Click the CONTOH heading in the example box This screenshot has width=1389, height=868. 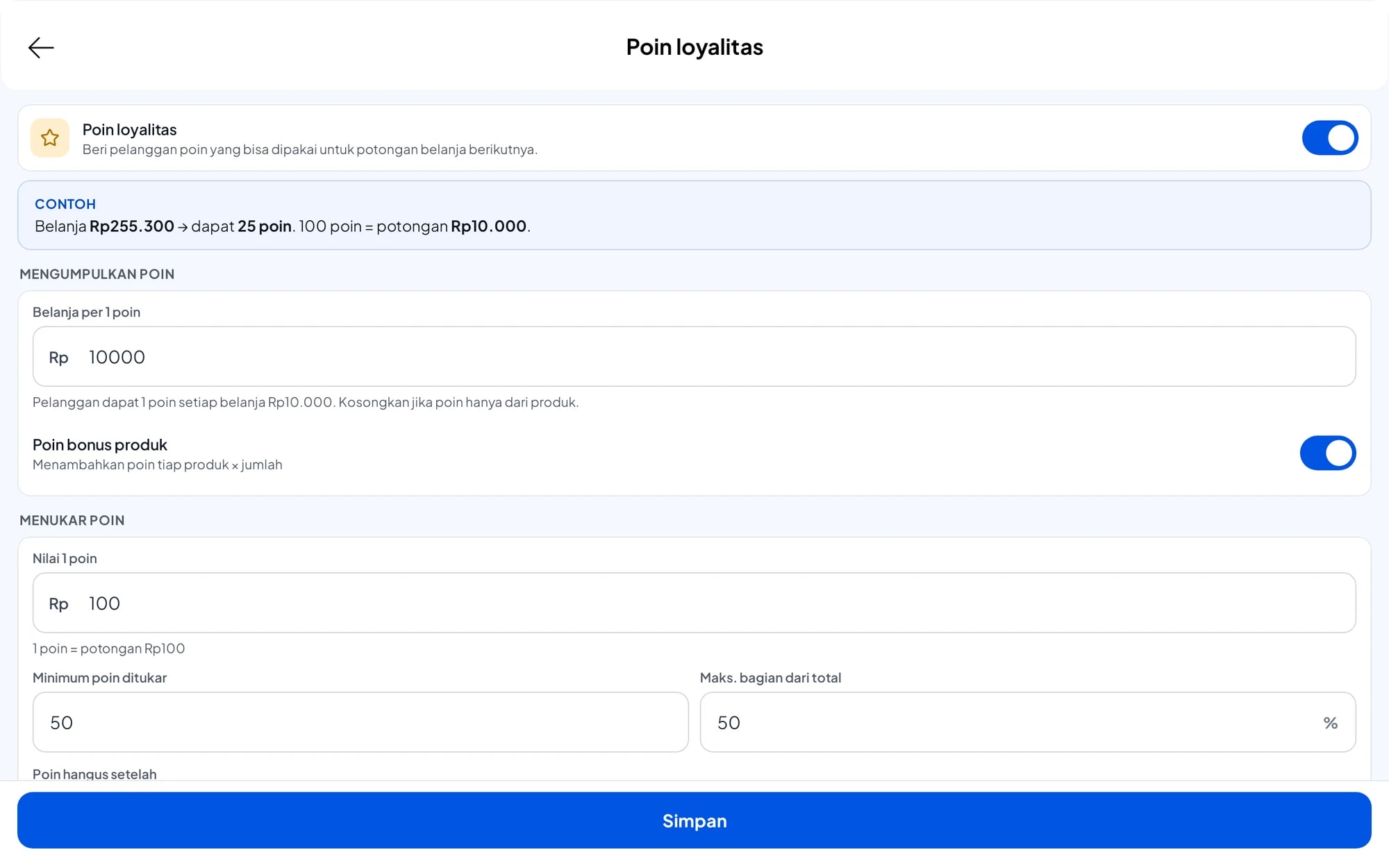pos(65,204)
